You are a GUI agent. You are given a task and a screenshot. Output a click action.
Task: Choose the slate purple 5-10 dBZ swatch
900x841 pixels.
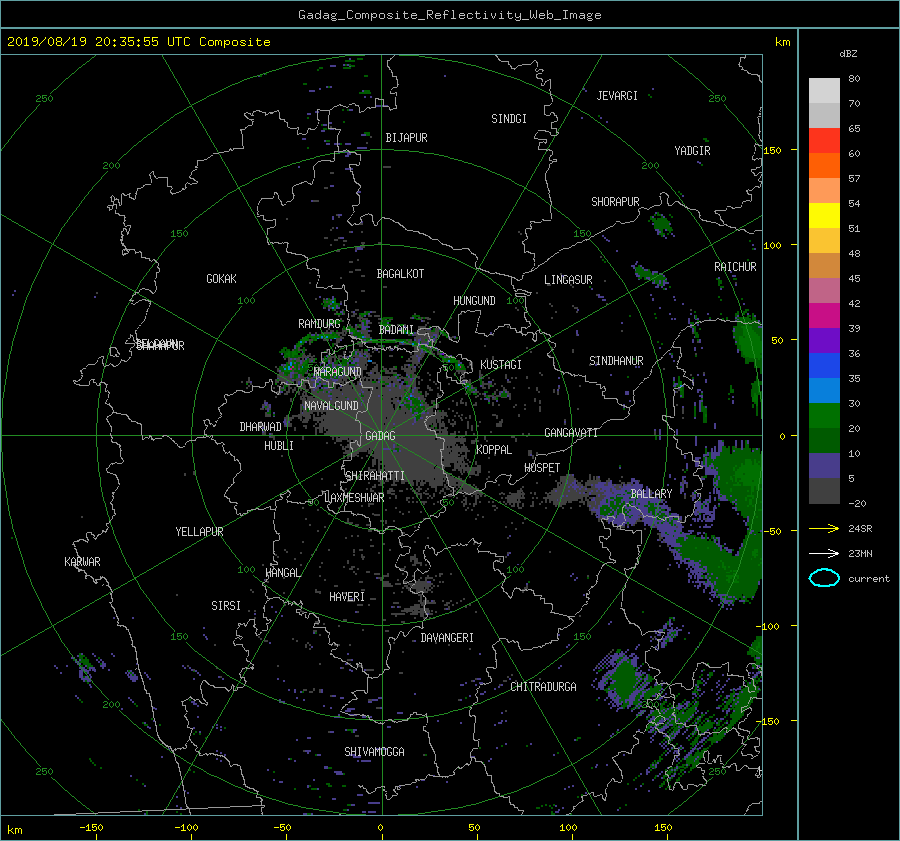click(824, 466)
